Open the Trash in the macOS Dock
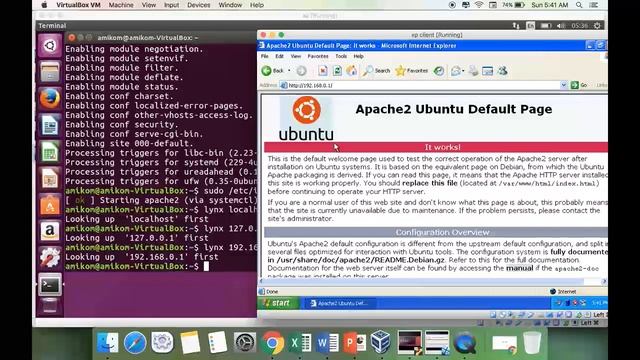 [532, 342]
